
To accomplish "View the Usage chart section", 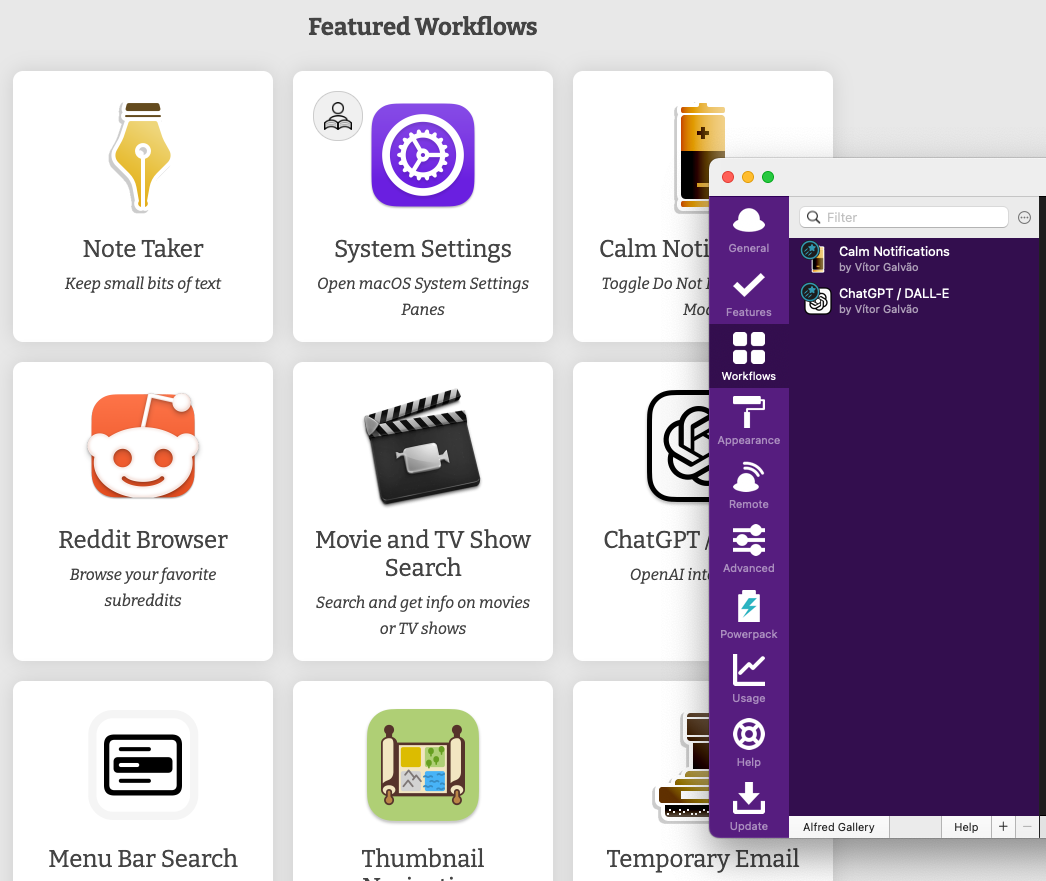I will [x=748, y=677].
